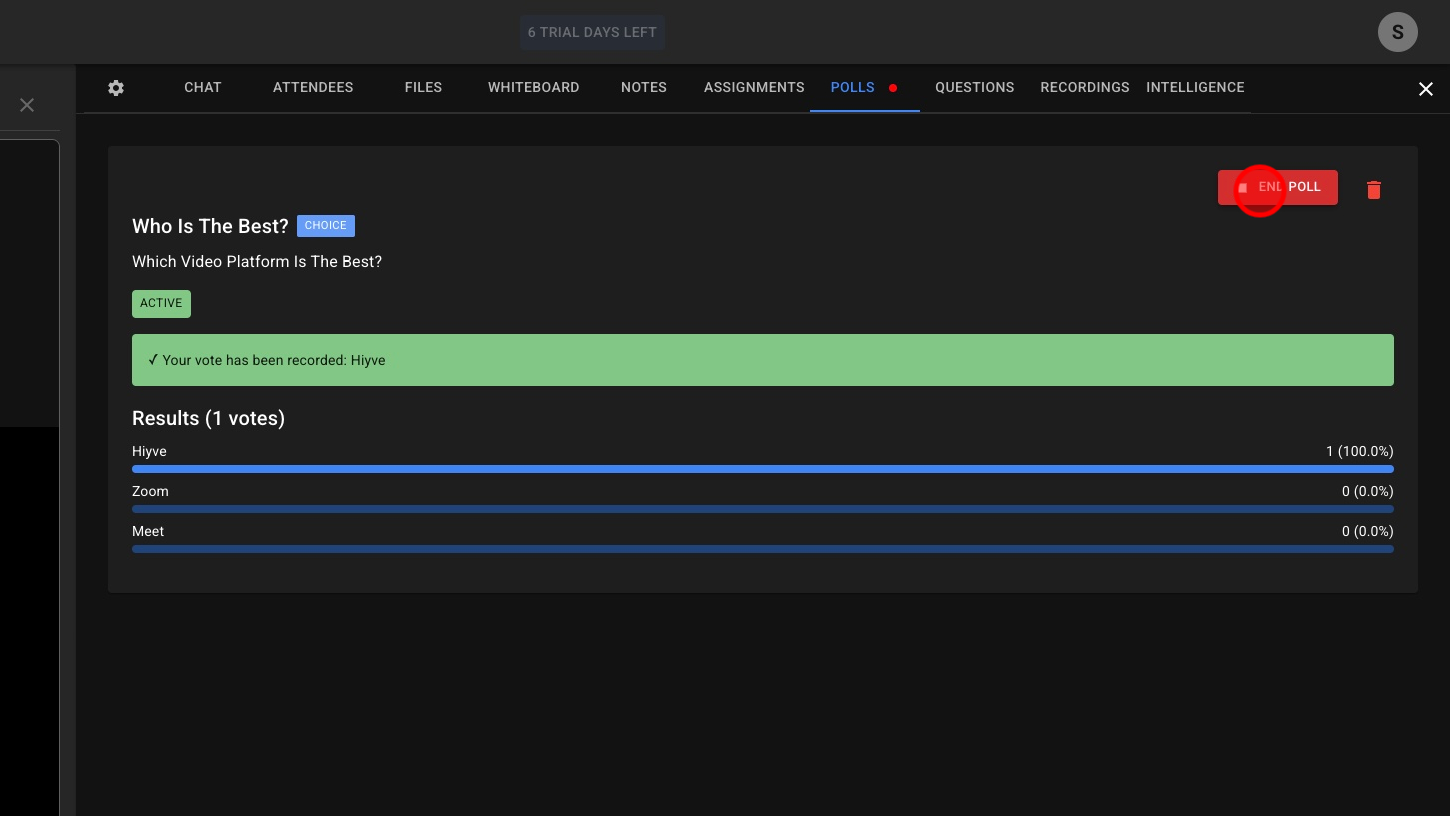Click the green ACTIVE status badge

click(161, 303)
